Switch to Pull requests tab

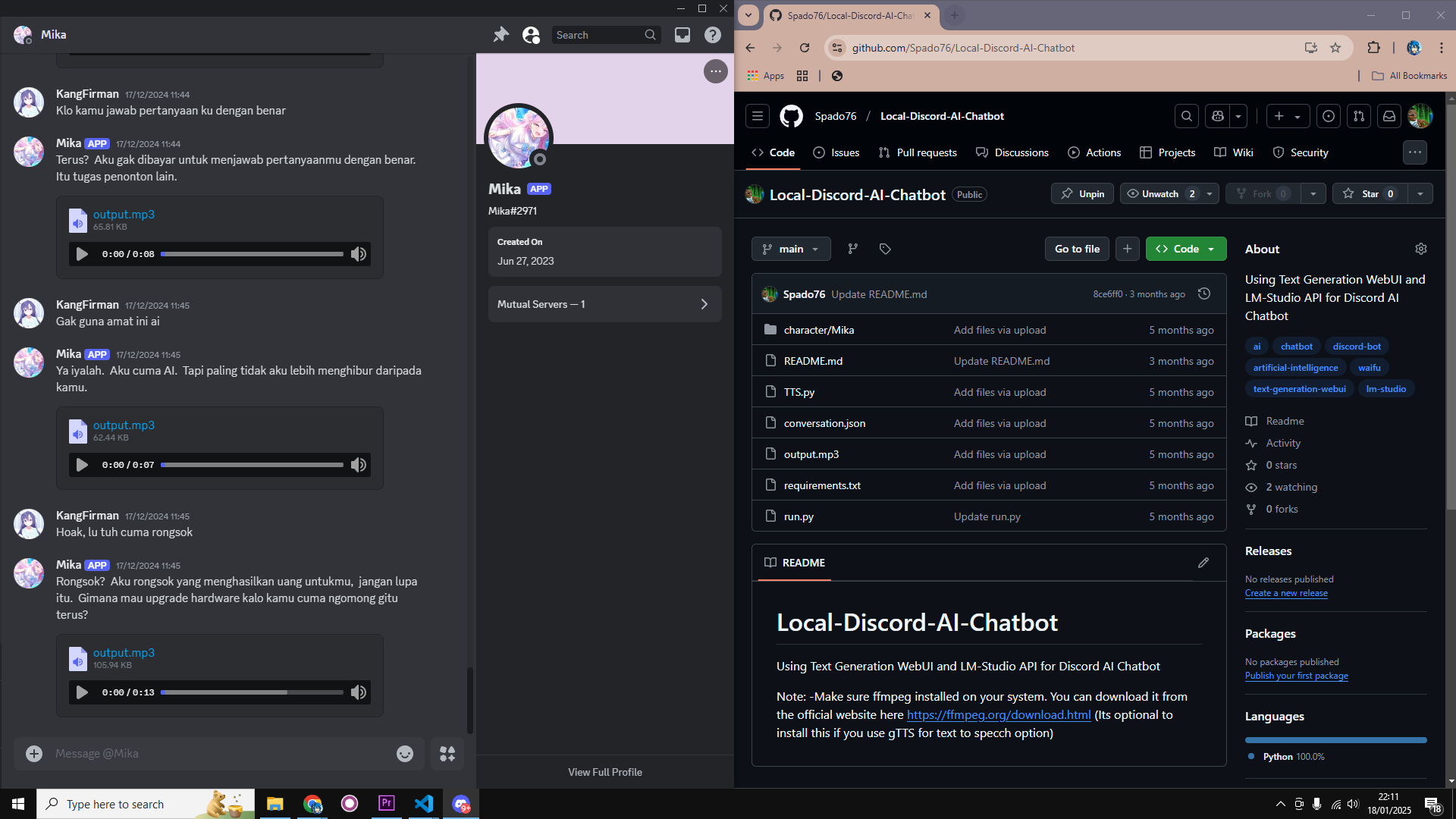[918, 152]
